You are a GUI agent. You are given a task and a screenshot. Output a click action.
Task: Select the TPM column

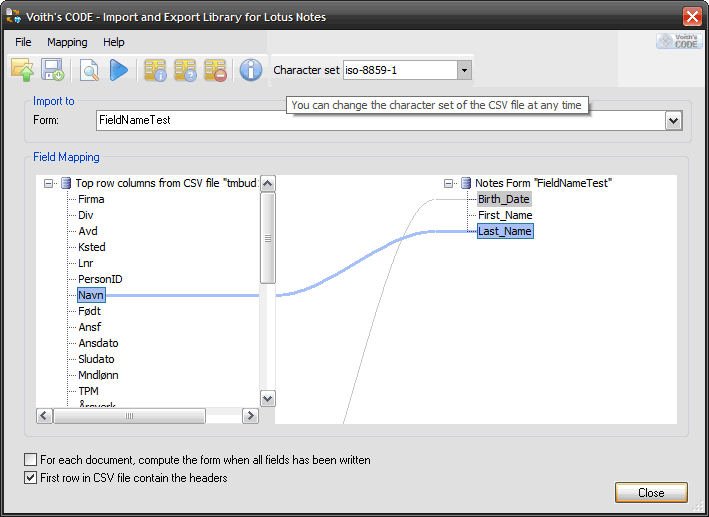tap(88, 391)
